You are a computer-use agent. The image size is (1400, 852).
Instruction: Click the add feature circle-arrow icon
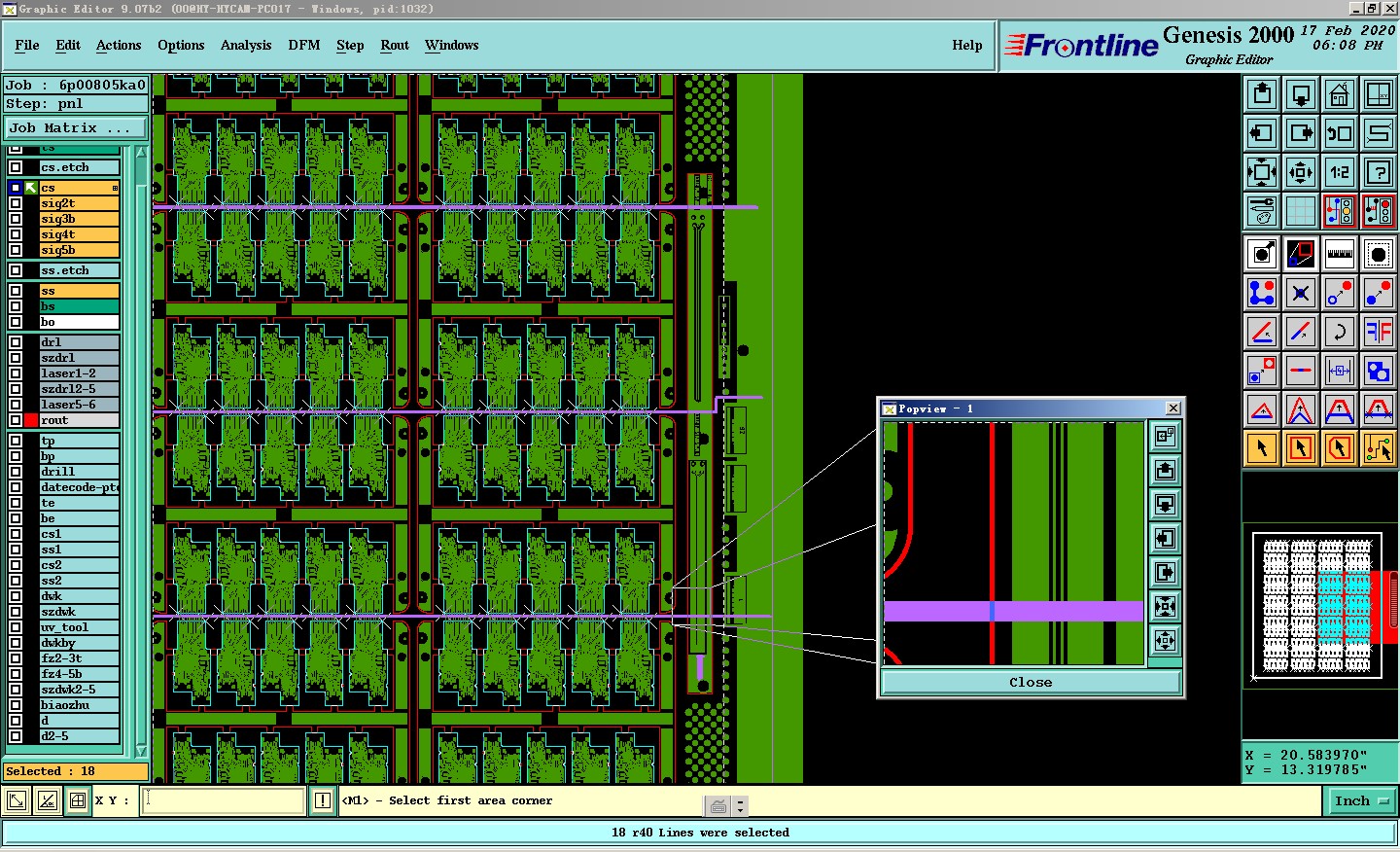[1262, 255]
